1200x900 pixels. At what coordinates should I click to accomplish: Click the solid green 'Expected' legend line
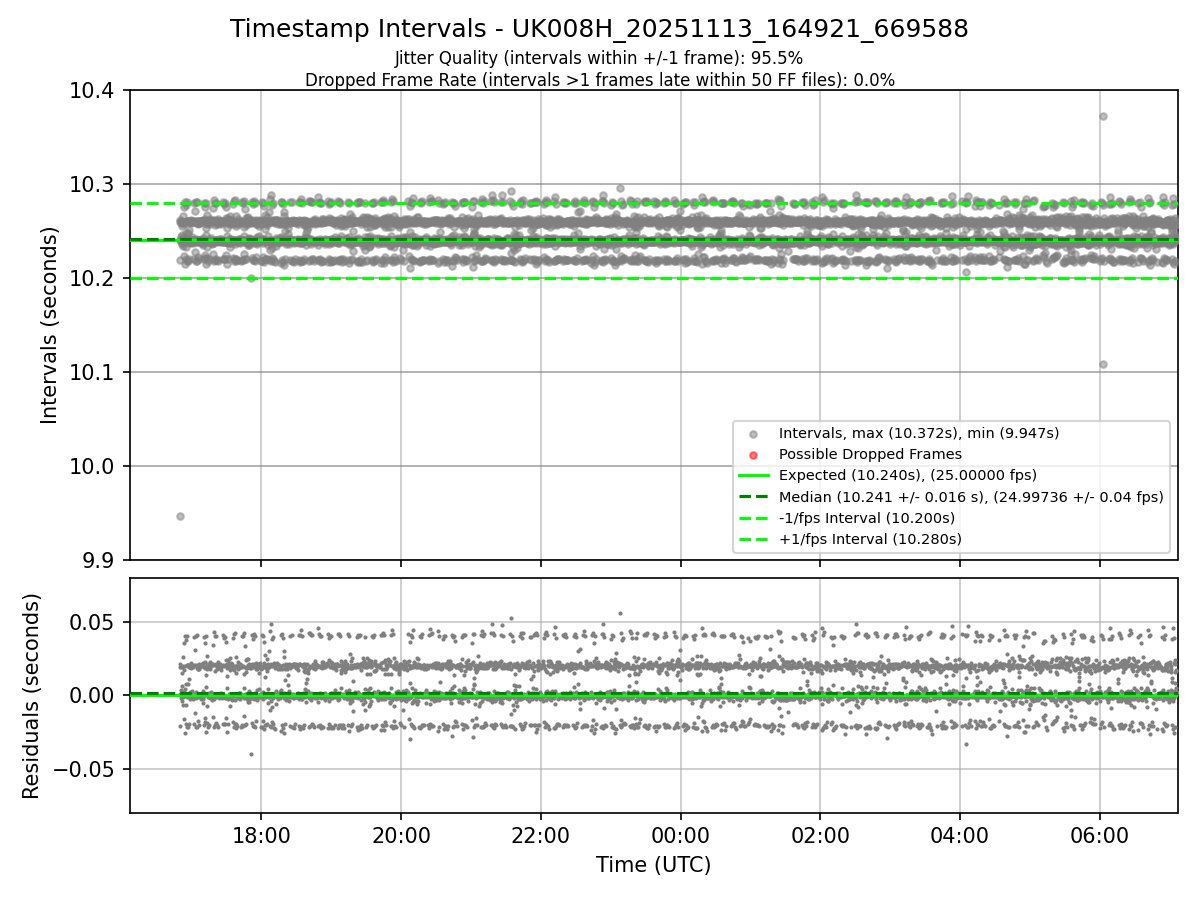coord(753,476)
